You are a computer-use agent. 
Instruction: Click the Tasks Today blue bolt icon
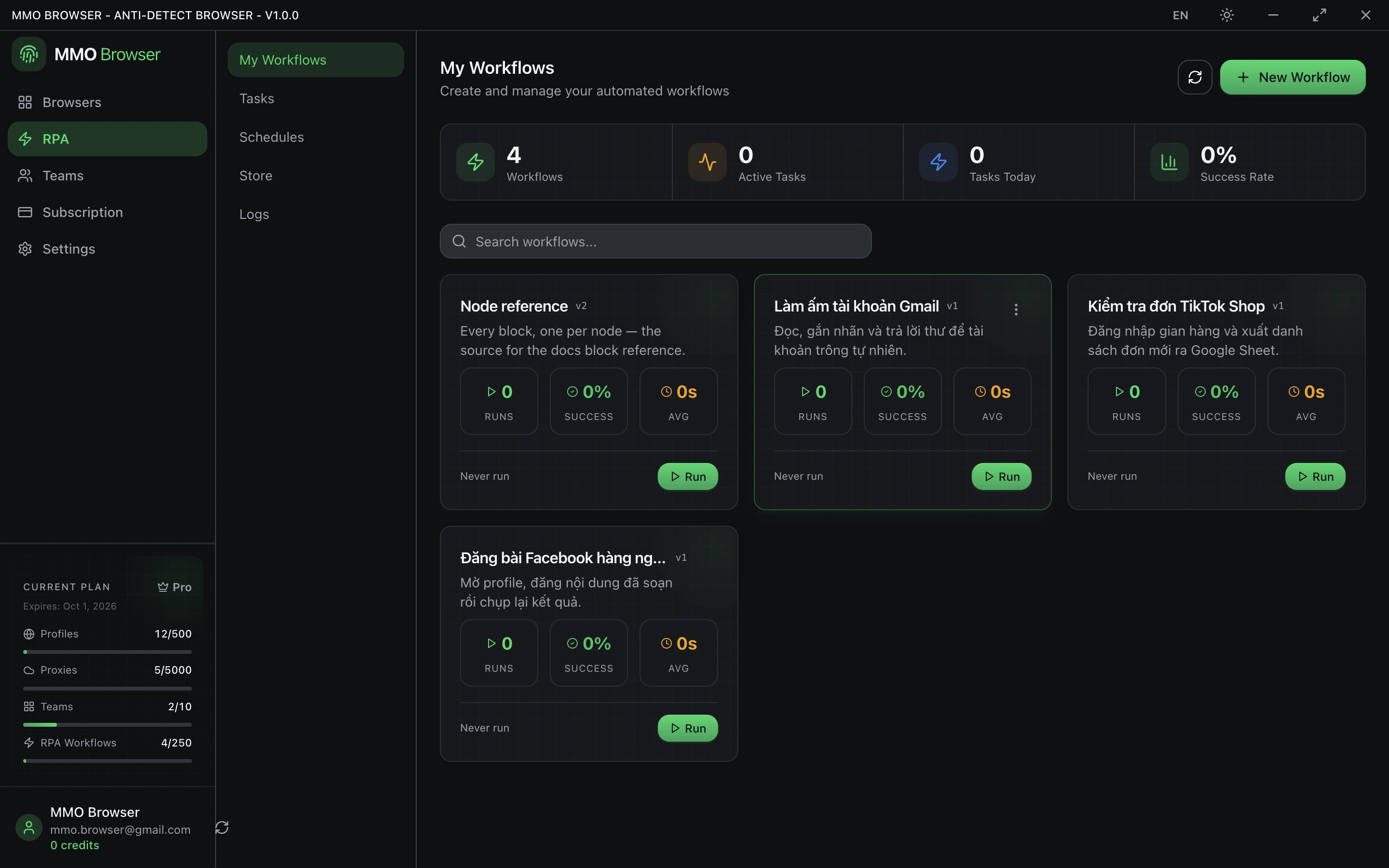(939, 162)
